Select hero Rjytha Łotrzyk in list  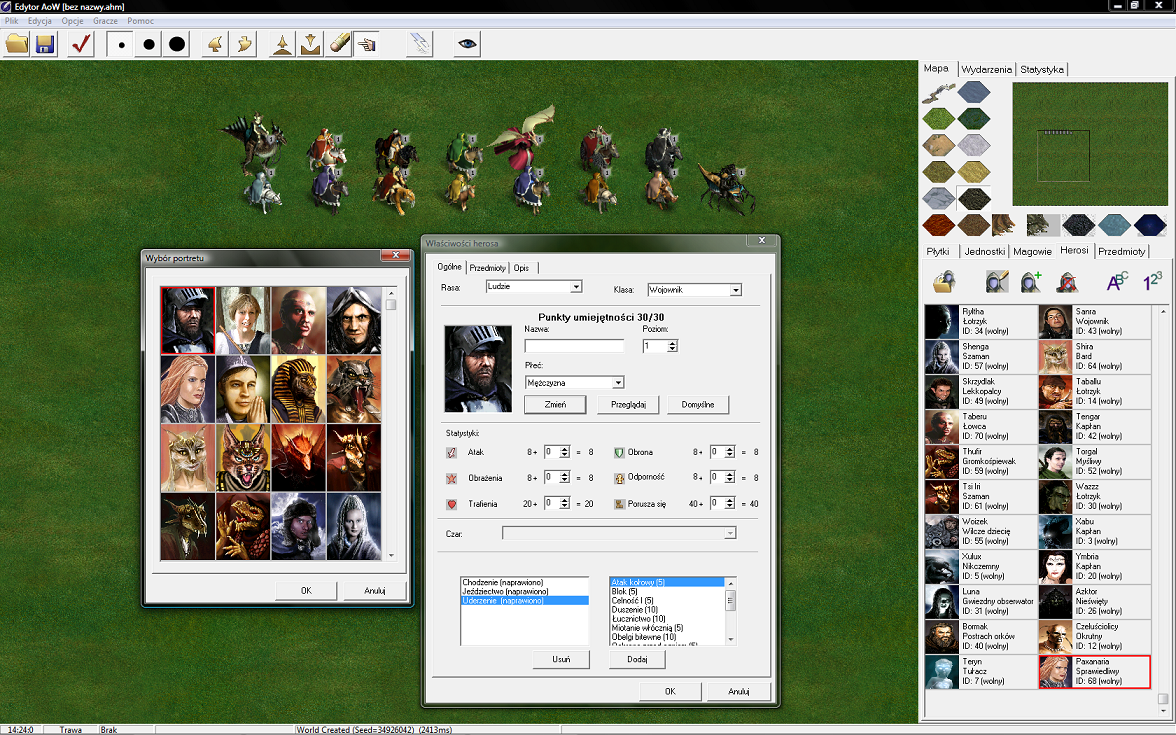[x=981, y=322]
